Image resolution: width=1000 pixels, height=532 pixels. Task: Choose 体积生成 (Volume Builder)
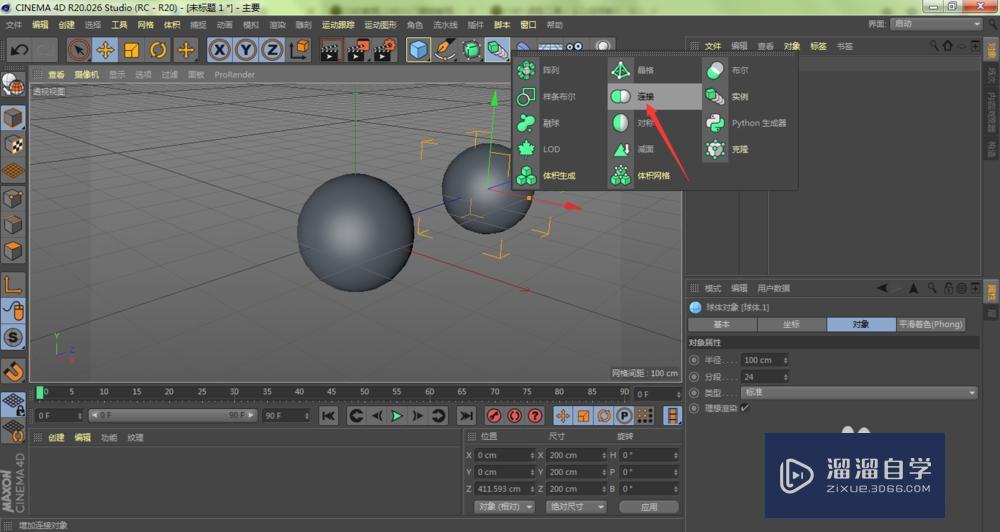(559, 175)
